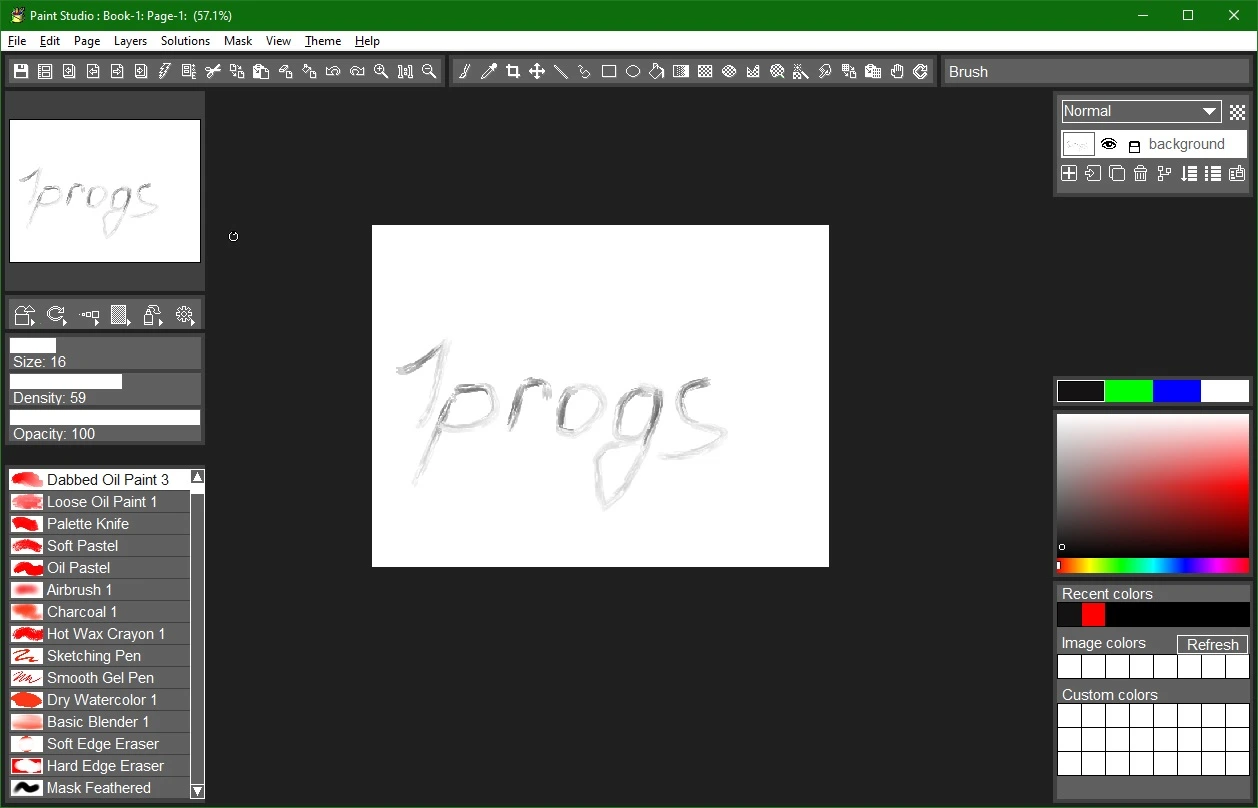This screenshot has height=808, width=1258.
Task: Click the Refresh image colors button
Action: (1213, 644)
